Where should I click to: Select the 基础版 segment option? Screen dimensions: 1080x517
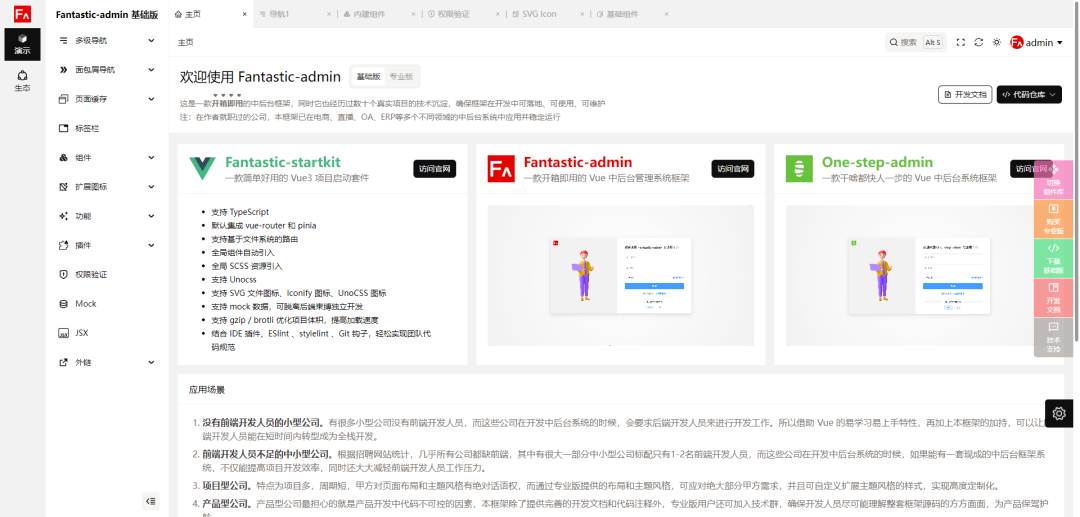point(368,76)
